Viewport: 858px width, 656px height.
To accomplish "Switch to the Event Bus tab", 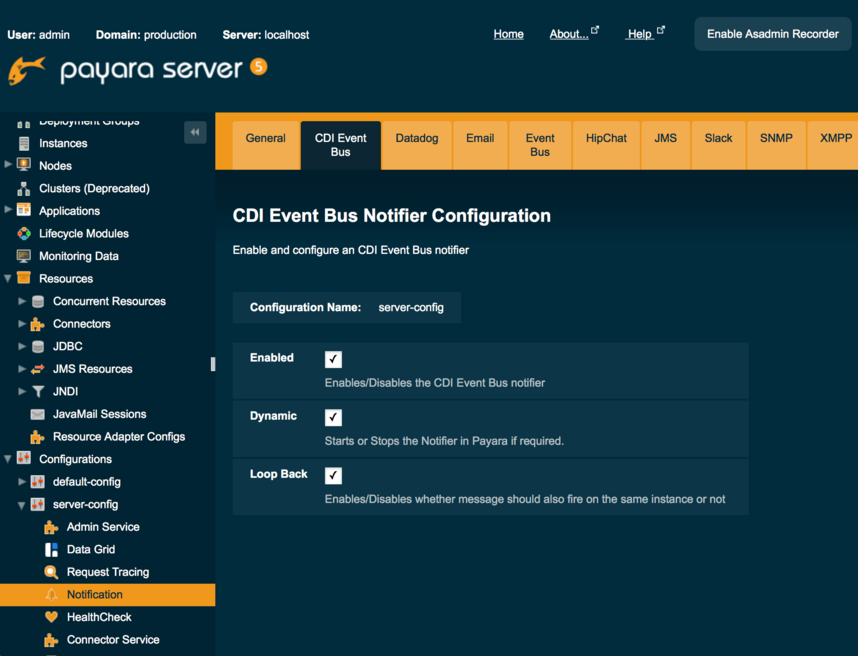I will click(x=540, y=145).
